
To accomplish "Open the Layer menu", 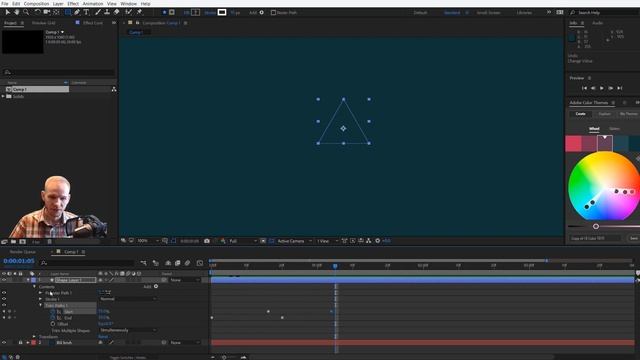I will pos(58,4).
